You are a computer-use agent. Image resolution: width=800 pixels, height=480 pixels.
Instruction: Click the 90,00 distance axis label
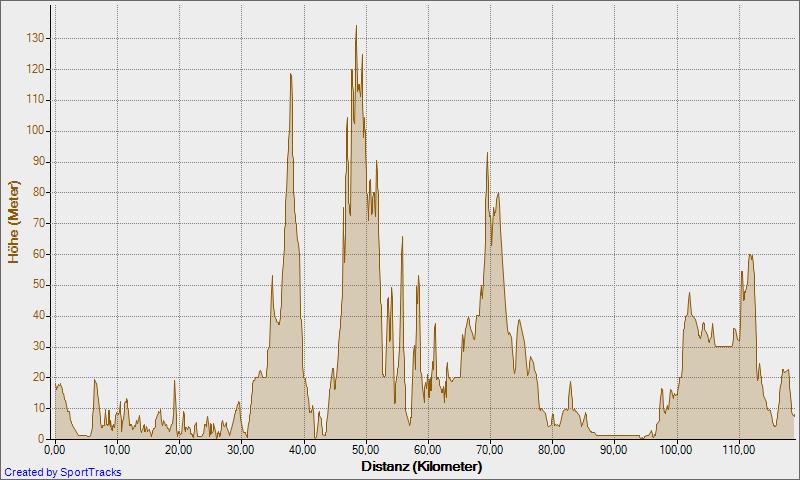point(614,450)
